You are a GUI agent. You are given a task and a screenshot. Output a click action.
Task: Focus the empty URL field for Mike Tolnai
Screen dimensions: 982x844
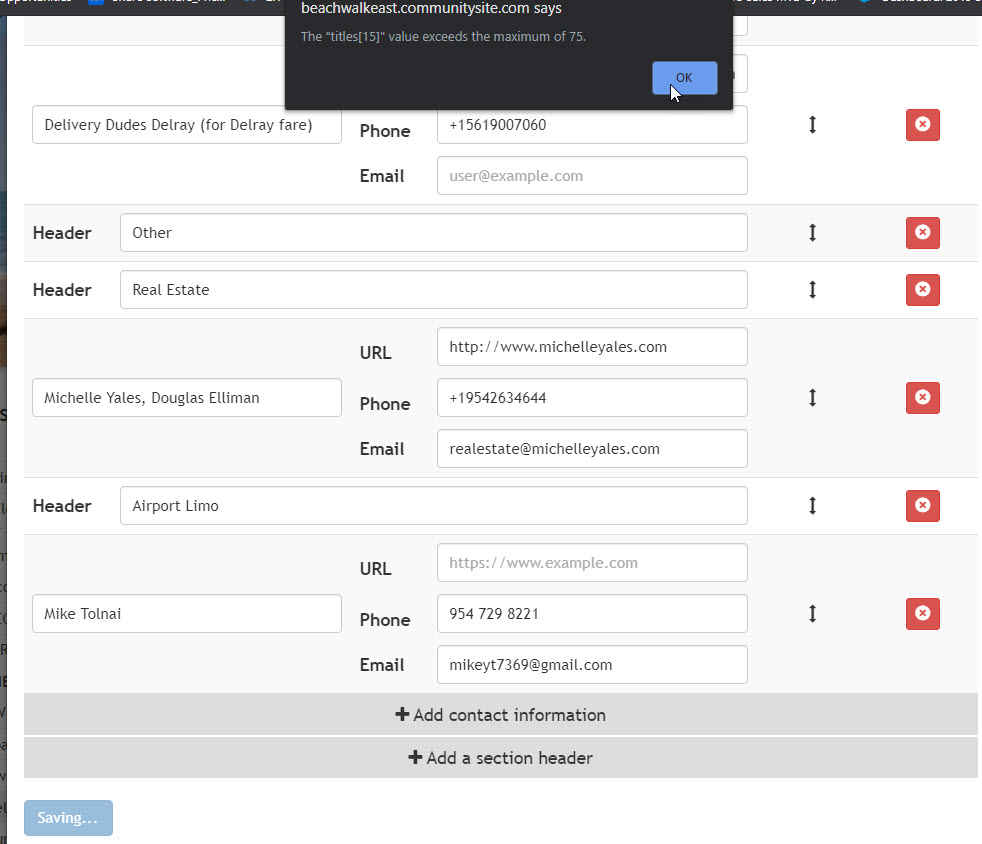592,563
